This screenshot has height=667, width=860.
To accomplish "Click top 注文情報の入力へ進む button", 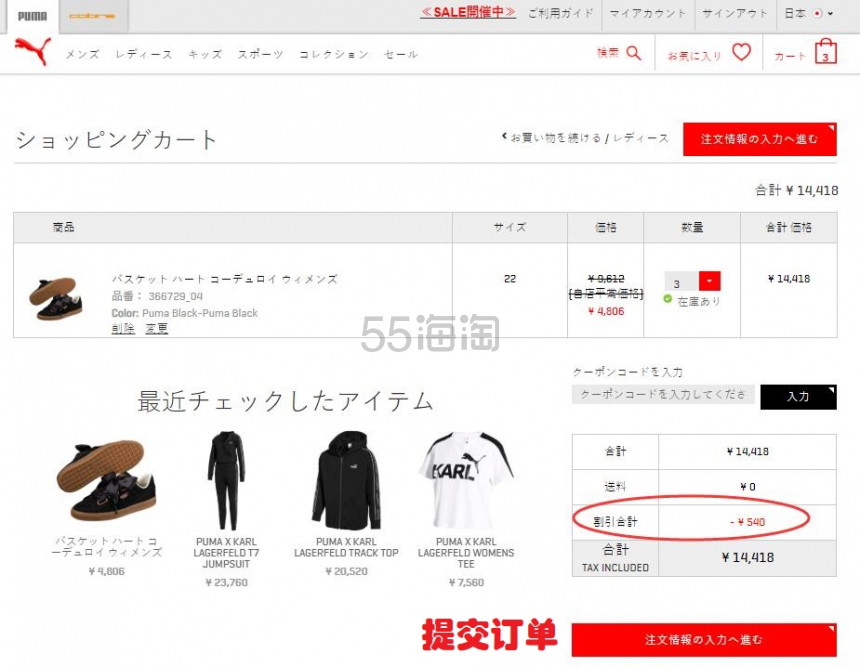I will 760,139.
